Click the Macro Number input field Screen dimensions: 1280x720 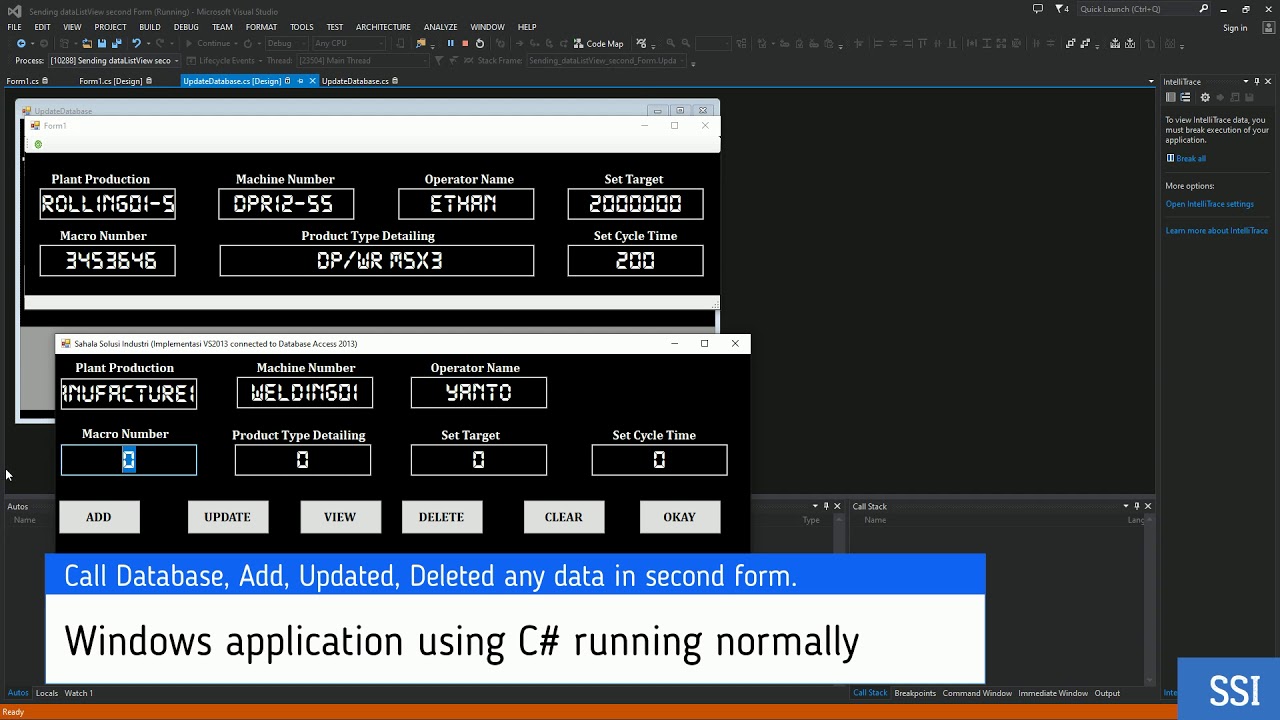[129, 460]
